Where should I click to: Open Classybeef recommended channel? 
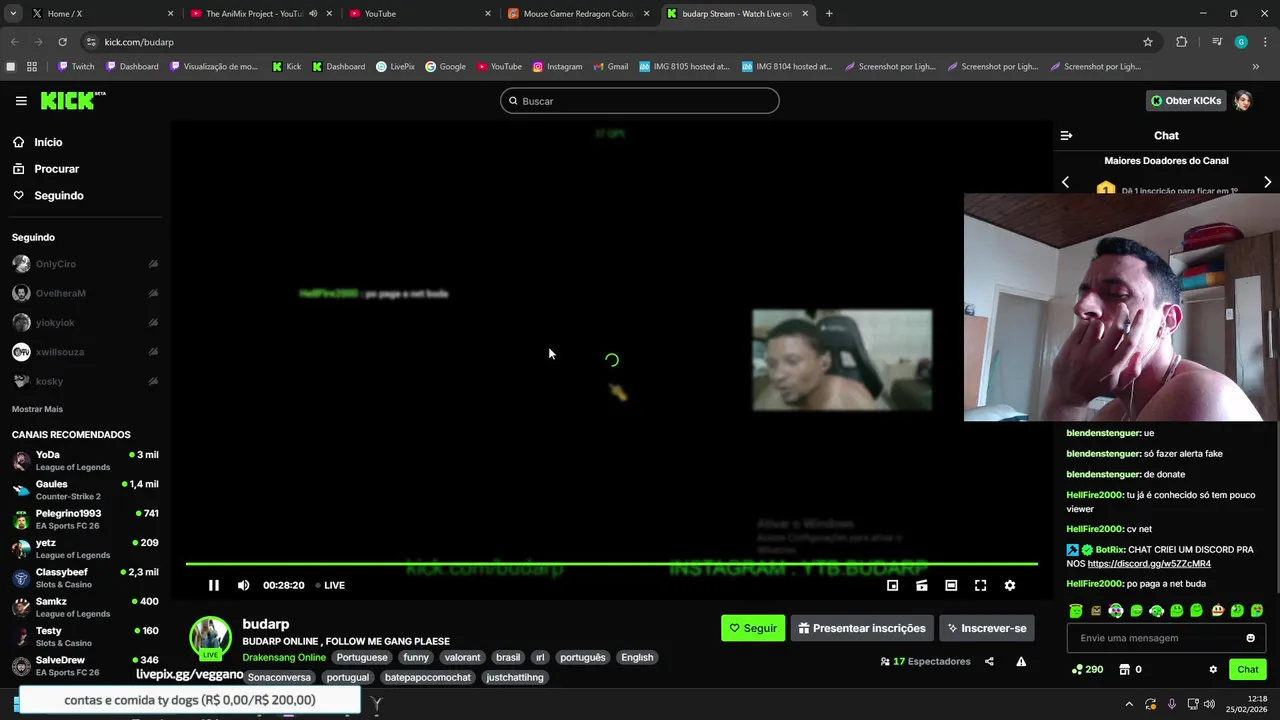(x=84, y=578)
